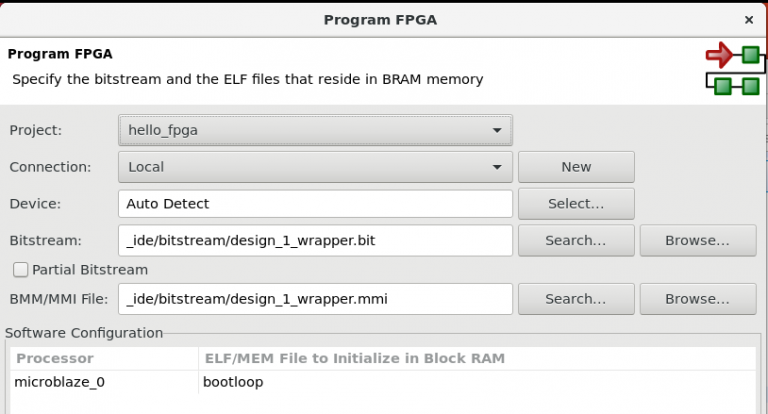
Task: Click Search... for the BMM/MMI File
Action: [576, 299]
